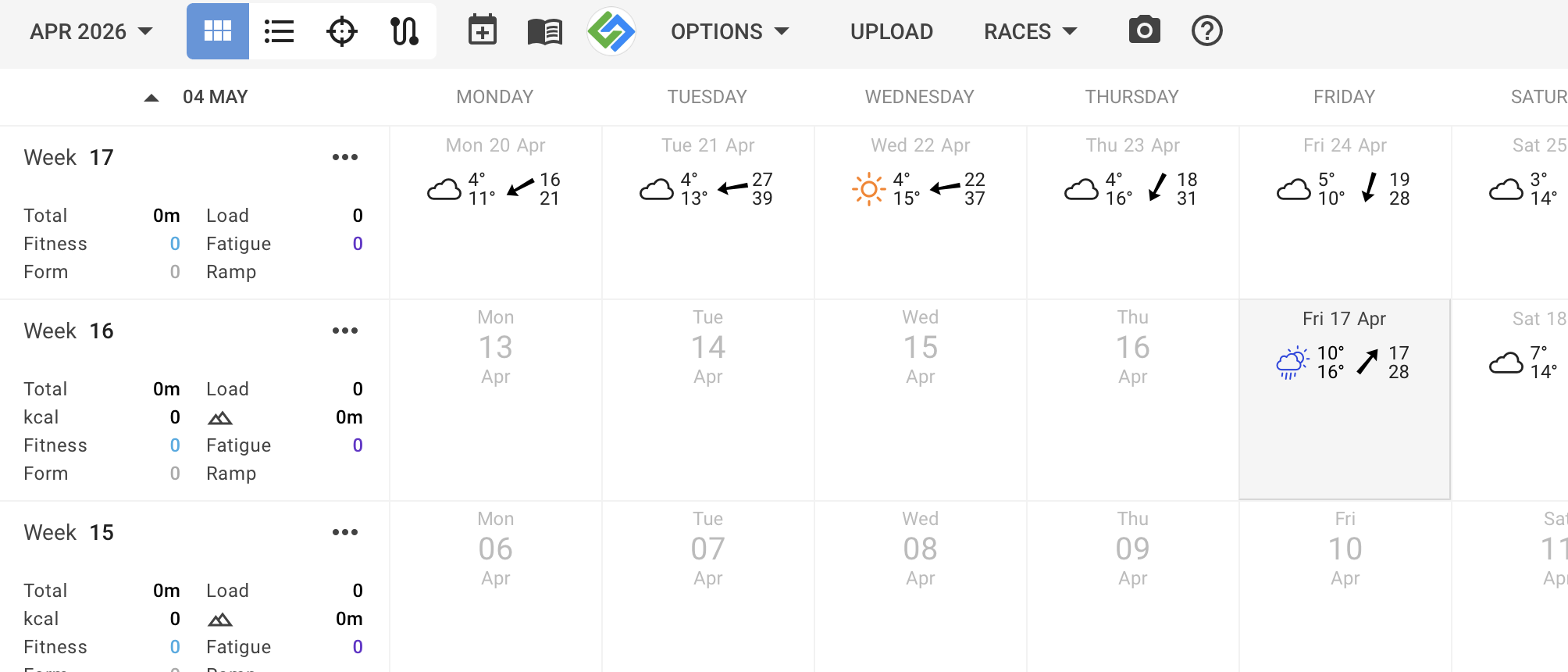
Task: Expand the OPTIONS dropdown menu
Action: (x=729, y=31)
